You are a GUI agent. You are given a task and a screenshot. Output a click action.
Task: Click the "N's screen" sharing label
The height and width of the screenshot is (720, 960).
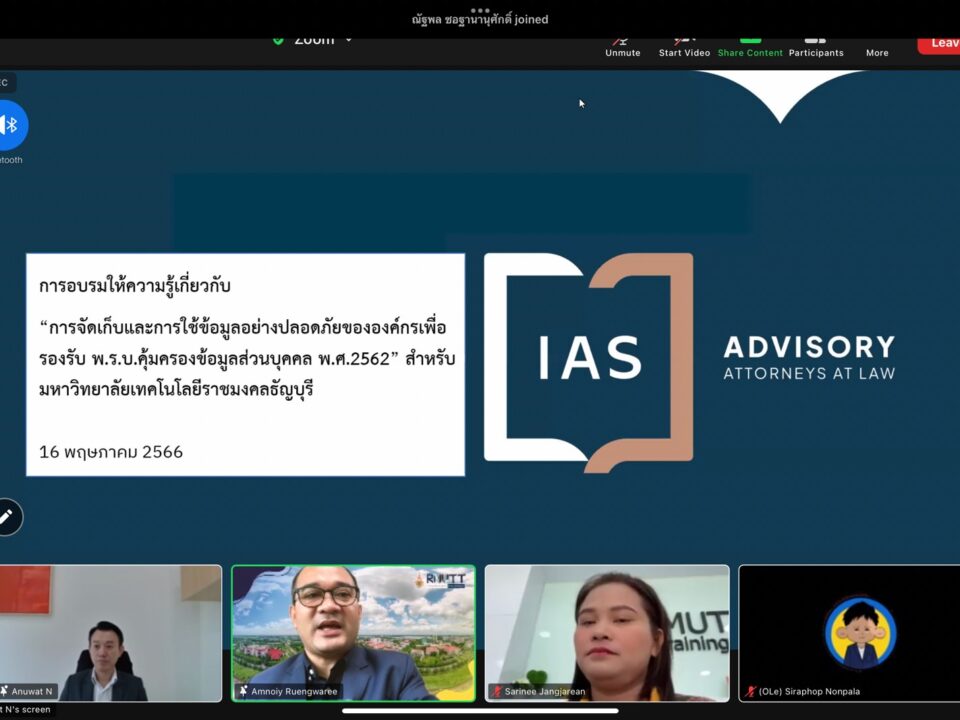pos(25,710)
